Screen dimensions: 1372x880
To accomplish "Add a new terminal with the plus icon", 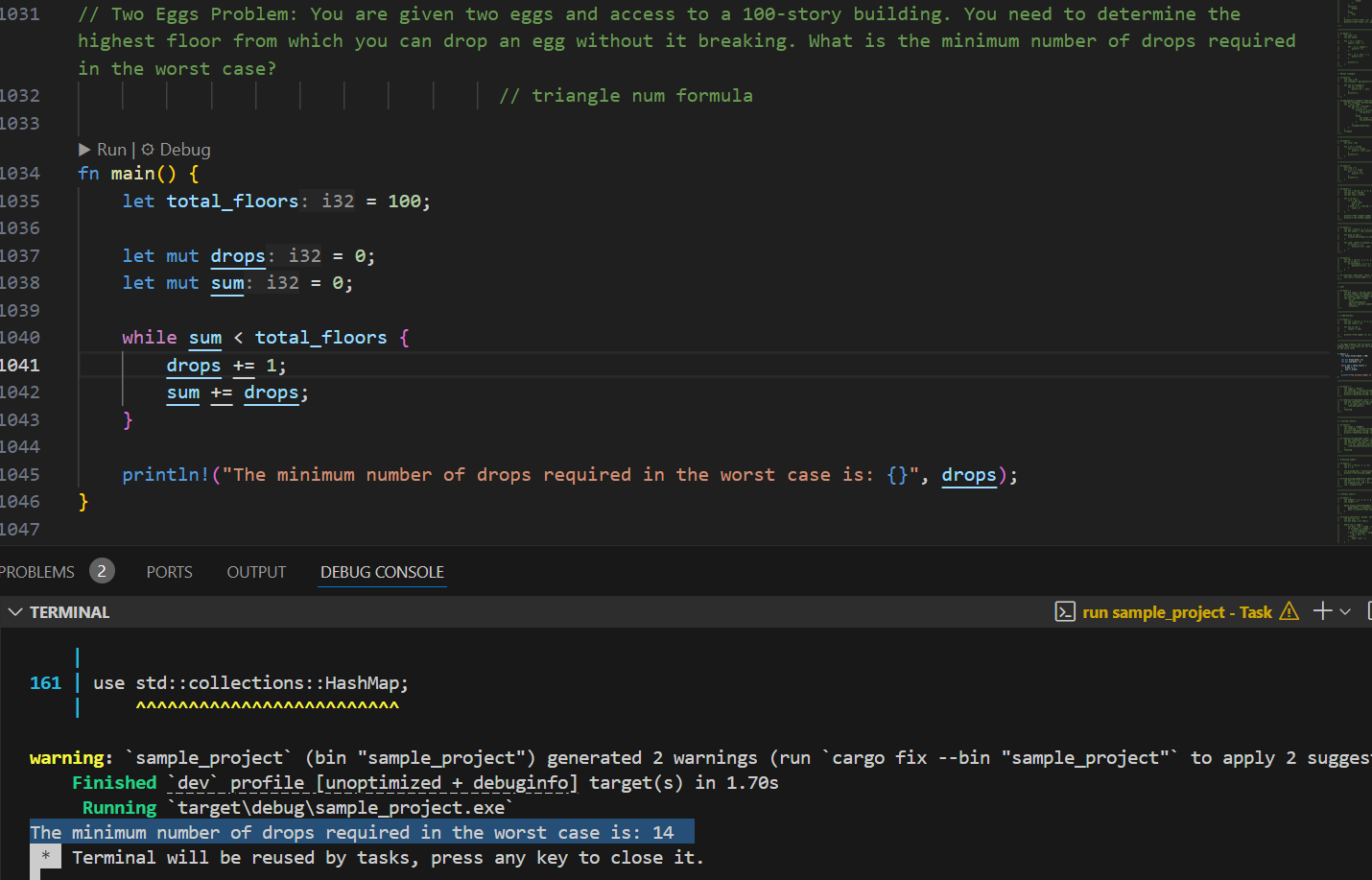I will point(1322,611).
